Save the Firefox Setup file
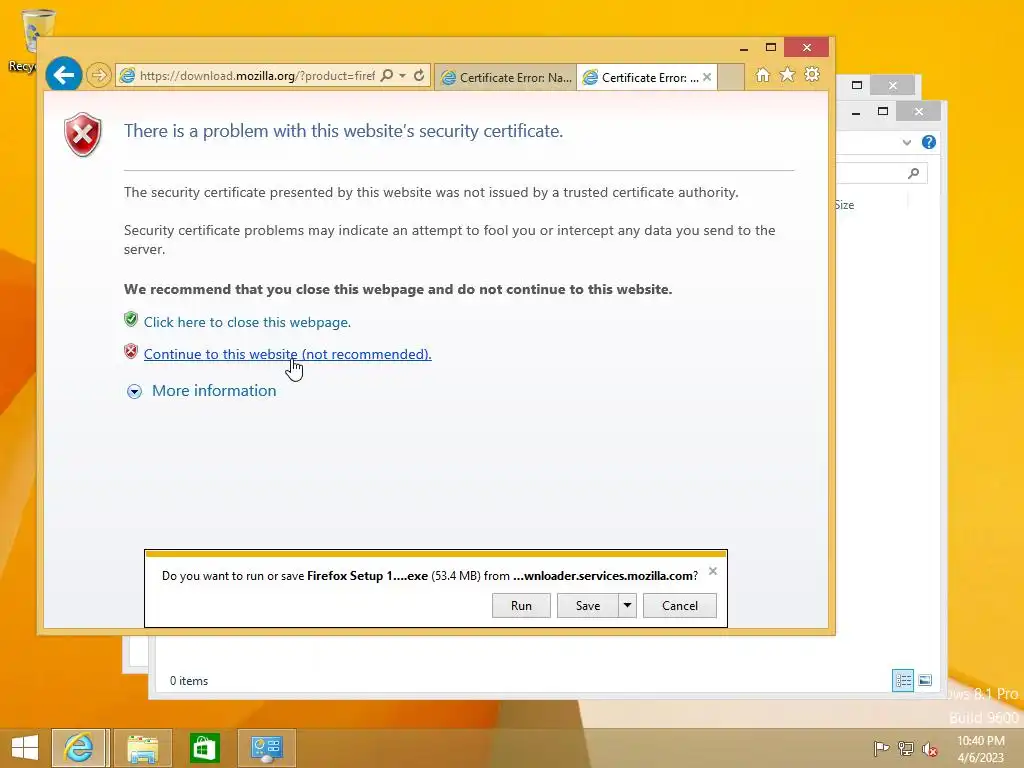The height and width of the screenshot is (768, 1024). pos(588,605)
